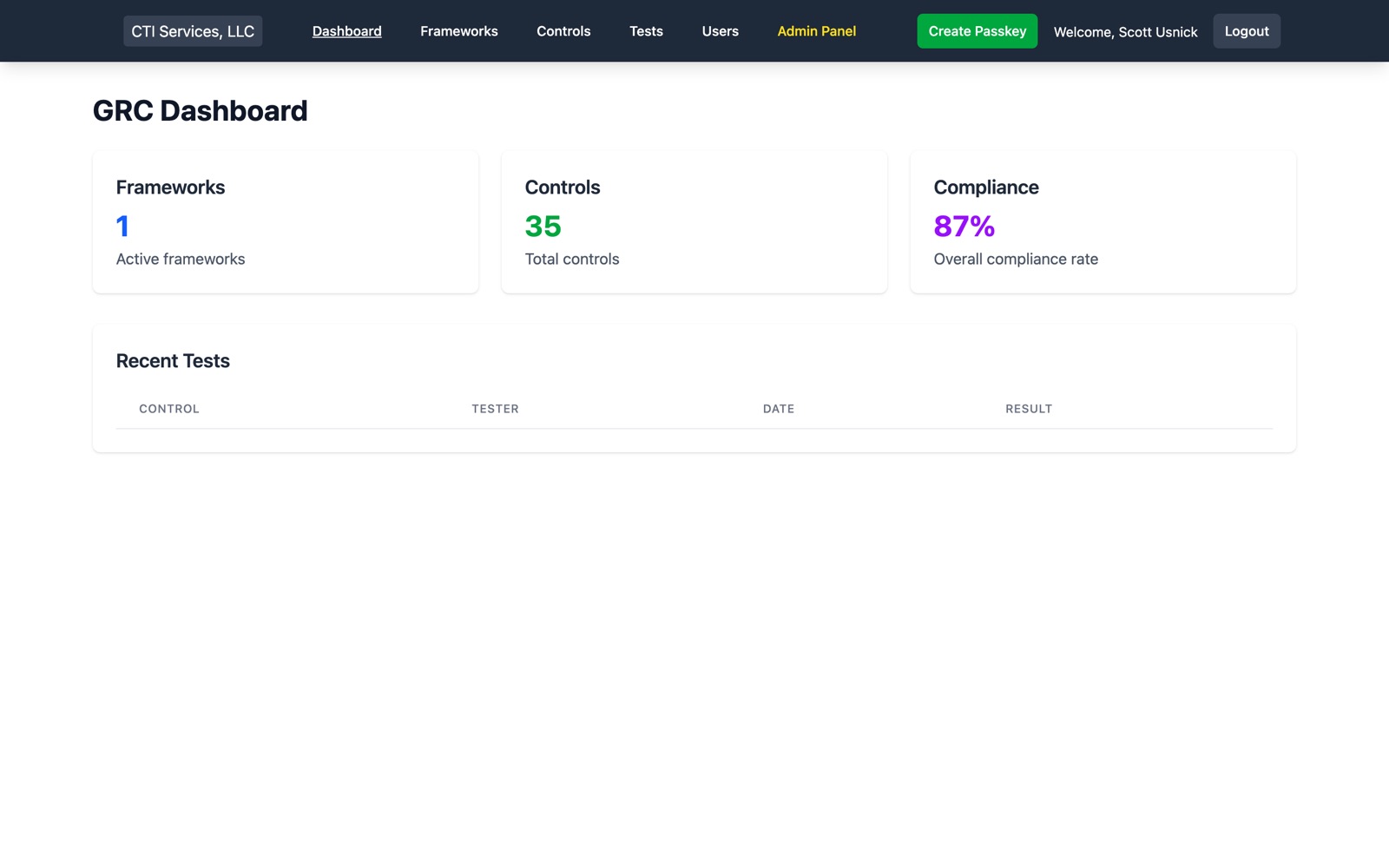Select the Compliance card title
Viewport: 1389px width, 868px height.
point(986,187)
